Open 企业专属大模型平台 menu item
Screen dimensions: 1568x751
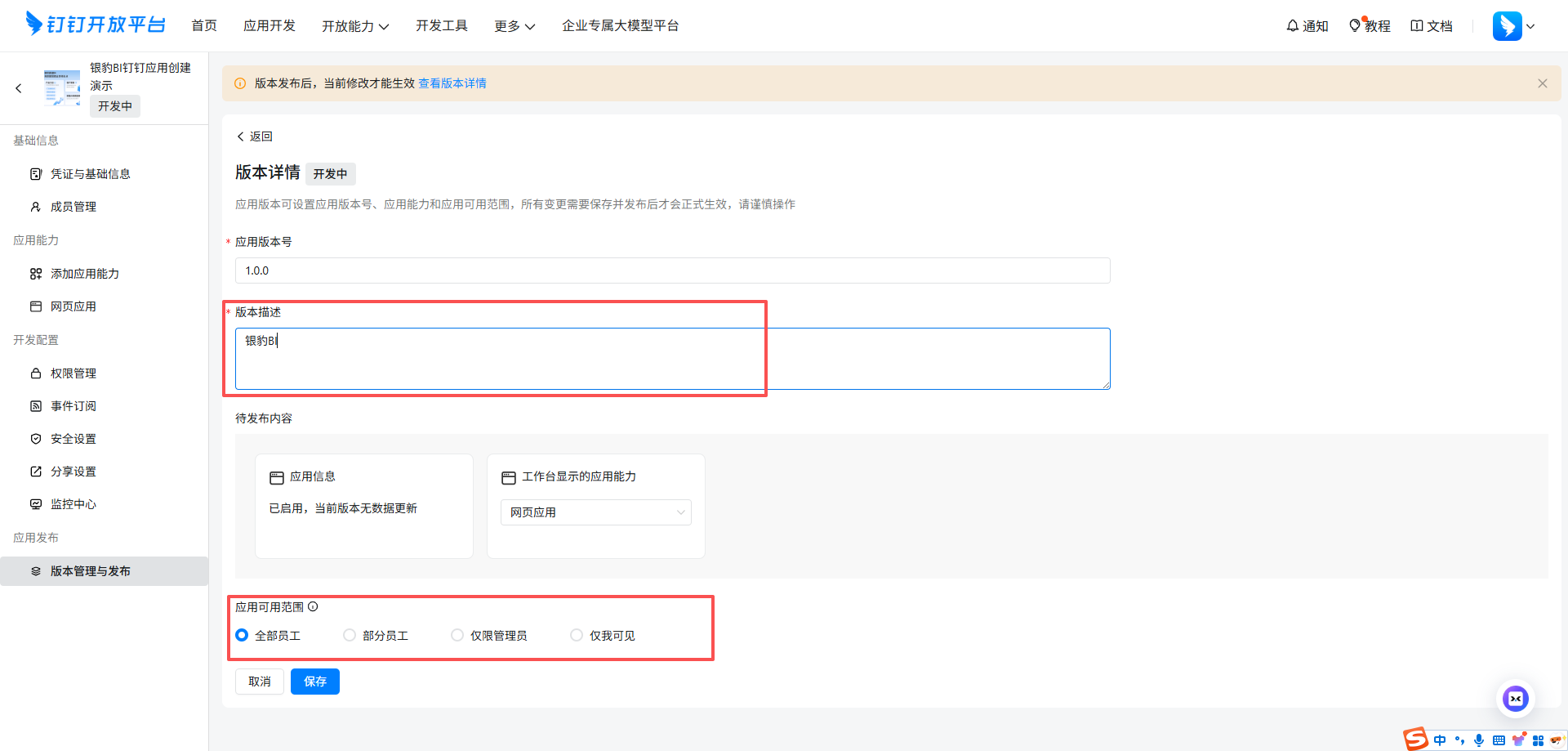[x=621, y=25]
